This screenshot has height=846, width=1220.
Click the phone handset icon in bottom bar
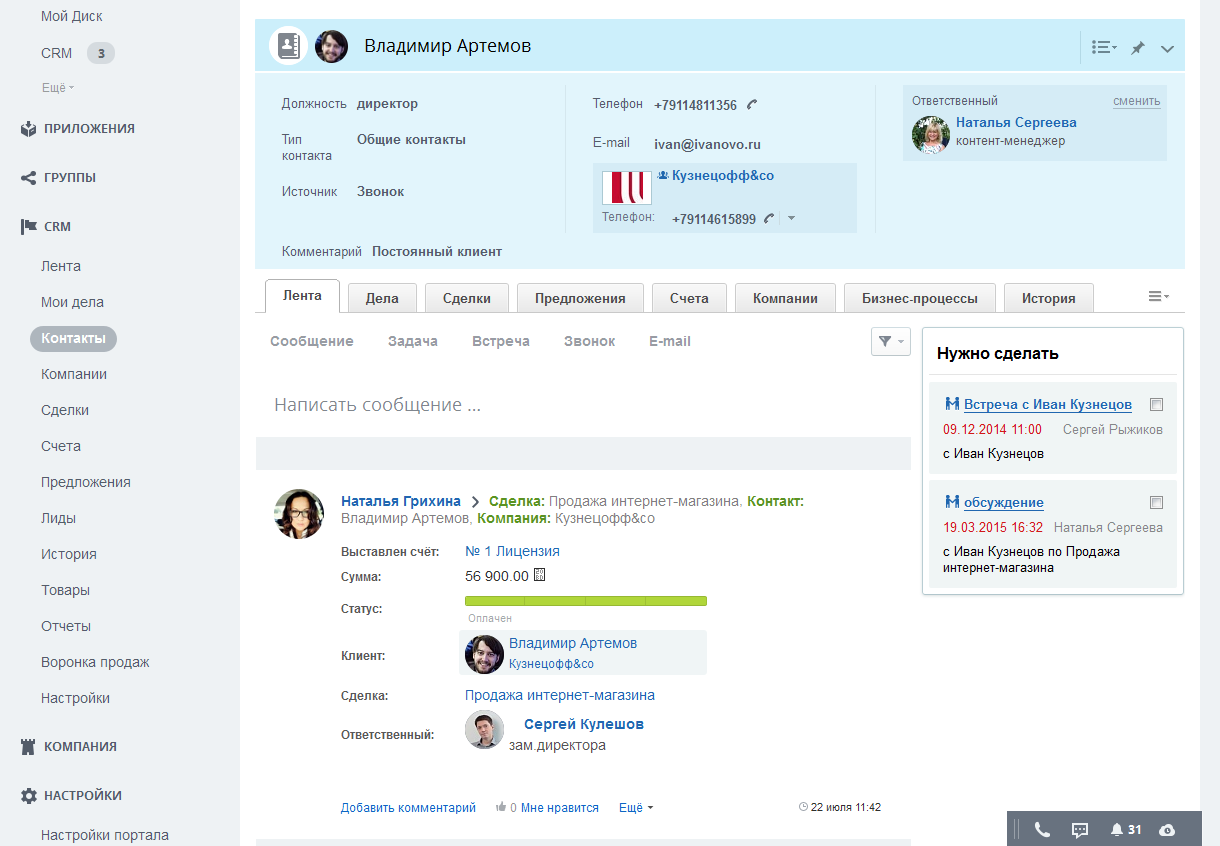[1042, 829]
